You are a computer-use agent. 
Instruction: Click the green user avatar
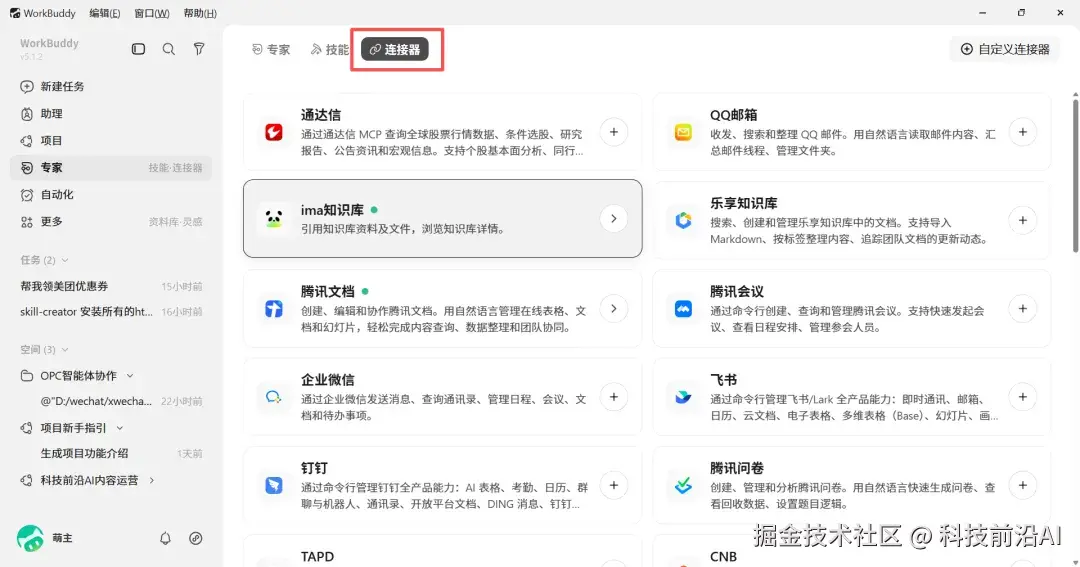click(30, 538)
